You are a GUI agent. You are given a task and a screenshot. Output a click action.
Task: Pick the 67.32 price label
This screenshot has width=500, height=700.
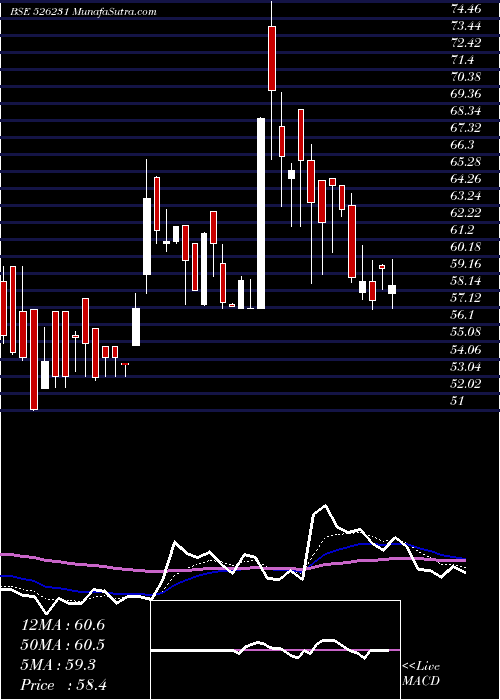click(467, 128)
